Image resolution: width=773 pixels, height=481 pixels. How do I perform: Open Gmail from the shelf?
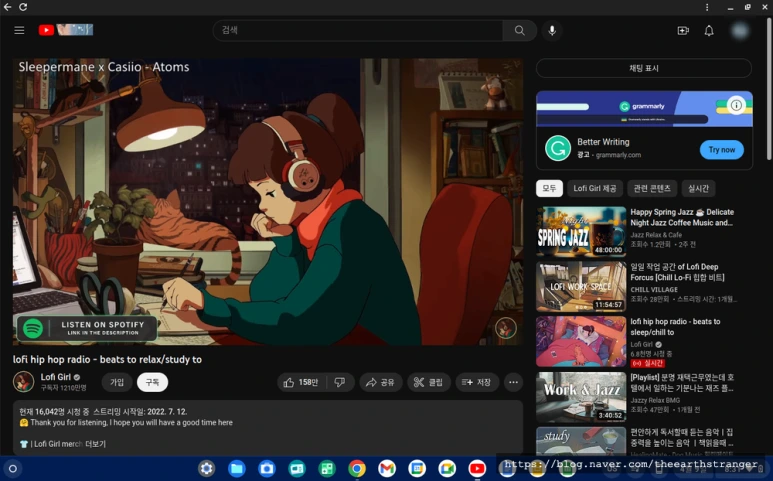387,469
